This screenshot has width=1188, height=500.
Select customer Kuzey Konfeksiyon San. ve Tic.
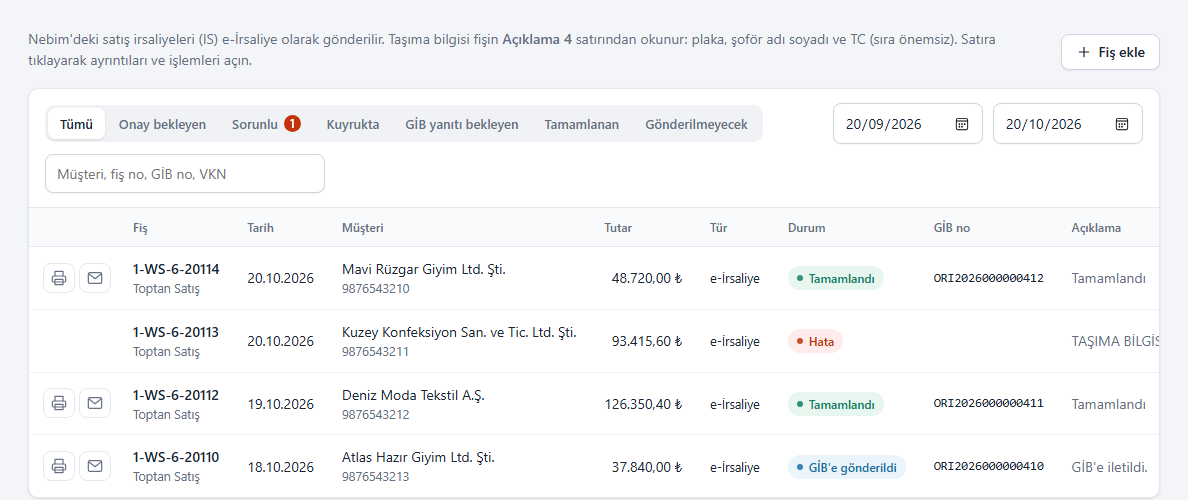click(459, 332)
